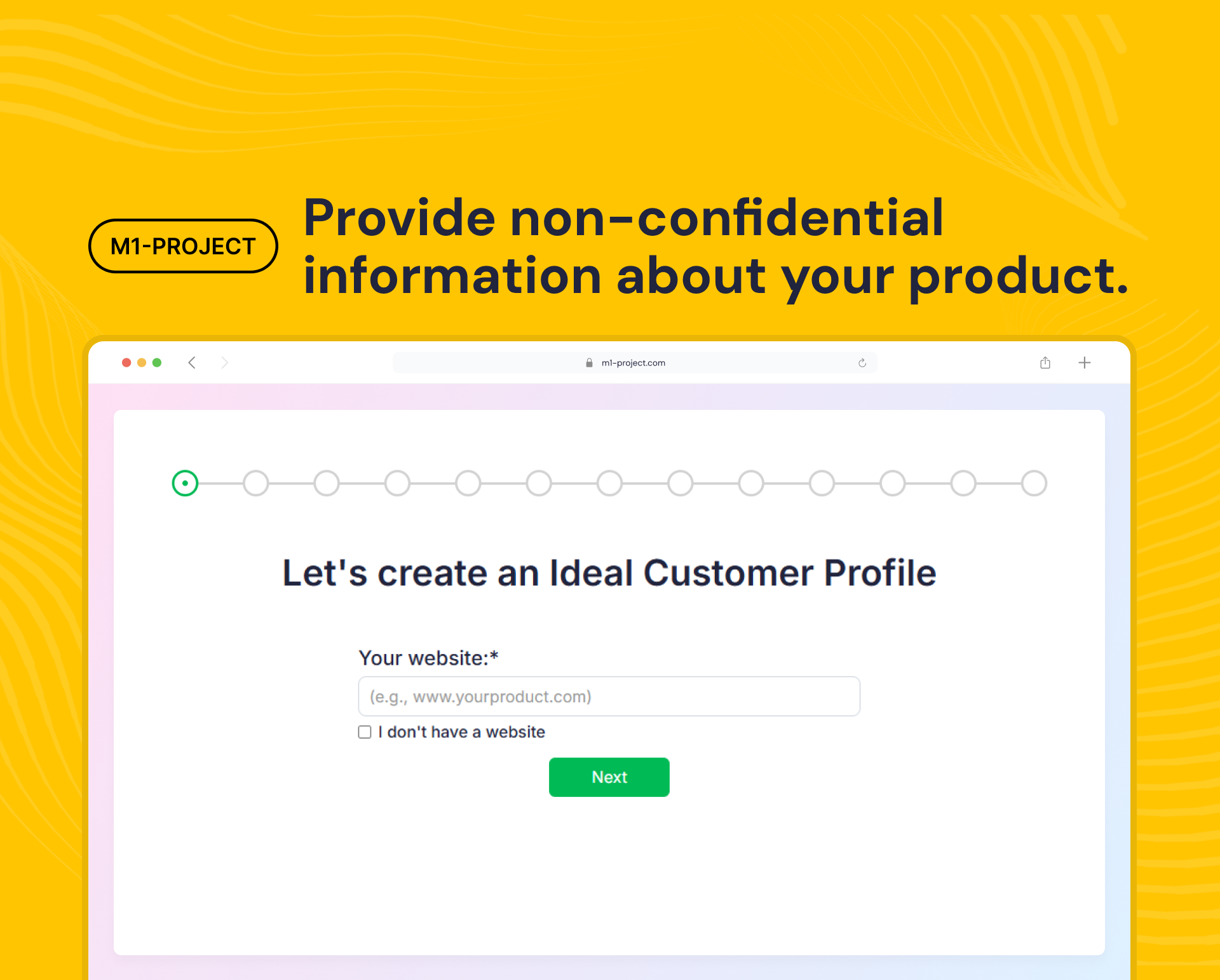
Task: Click the green fullscreen window dot
Action: (157, 363)
